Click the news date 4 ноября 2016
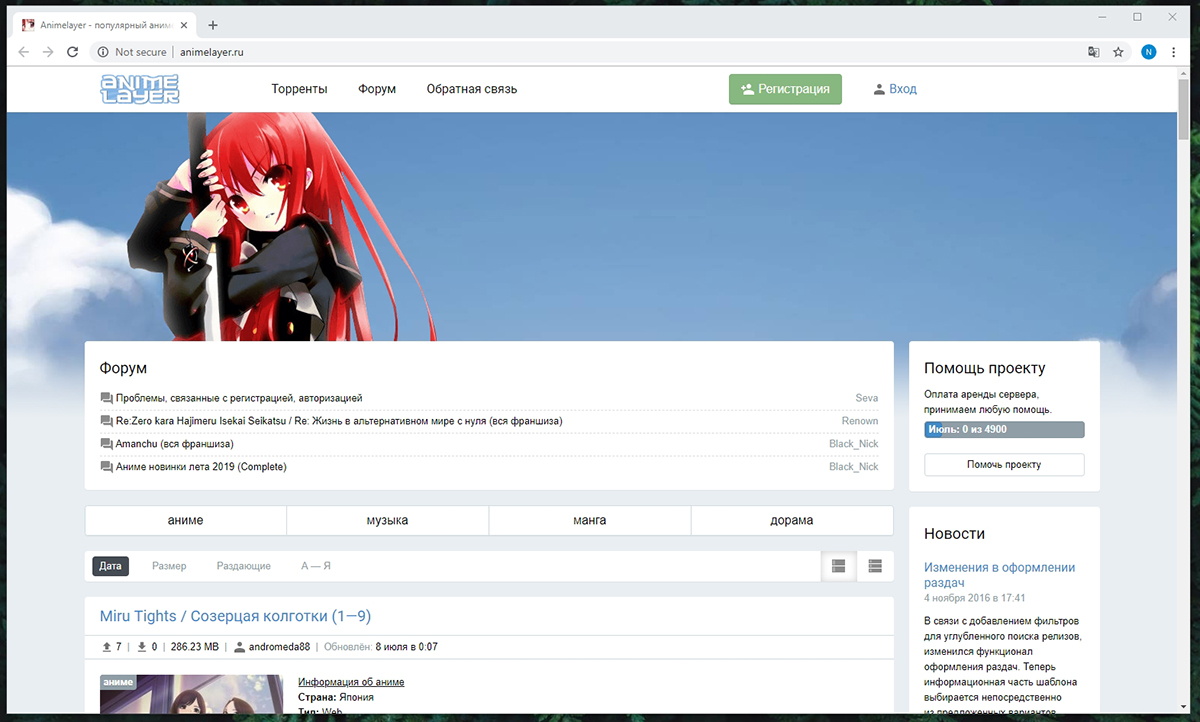Image resolution: width=1200 pixels, height=722 pixels. coord(975,598)
